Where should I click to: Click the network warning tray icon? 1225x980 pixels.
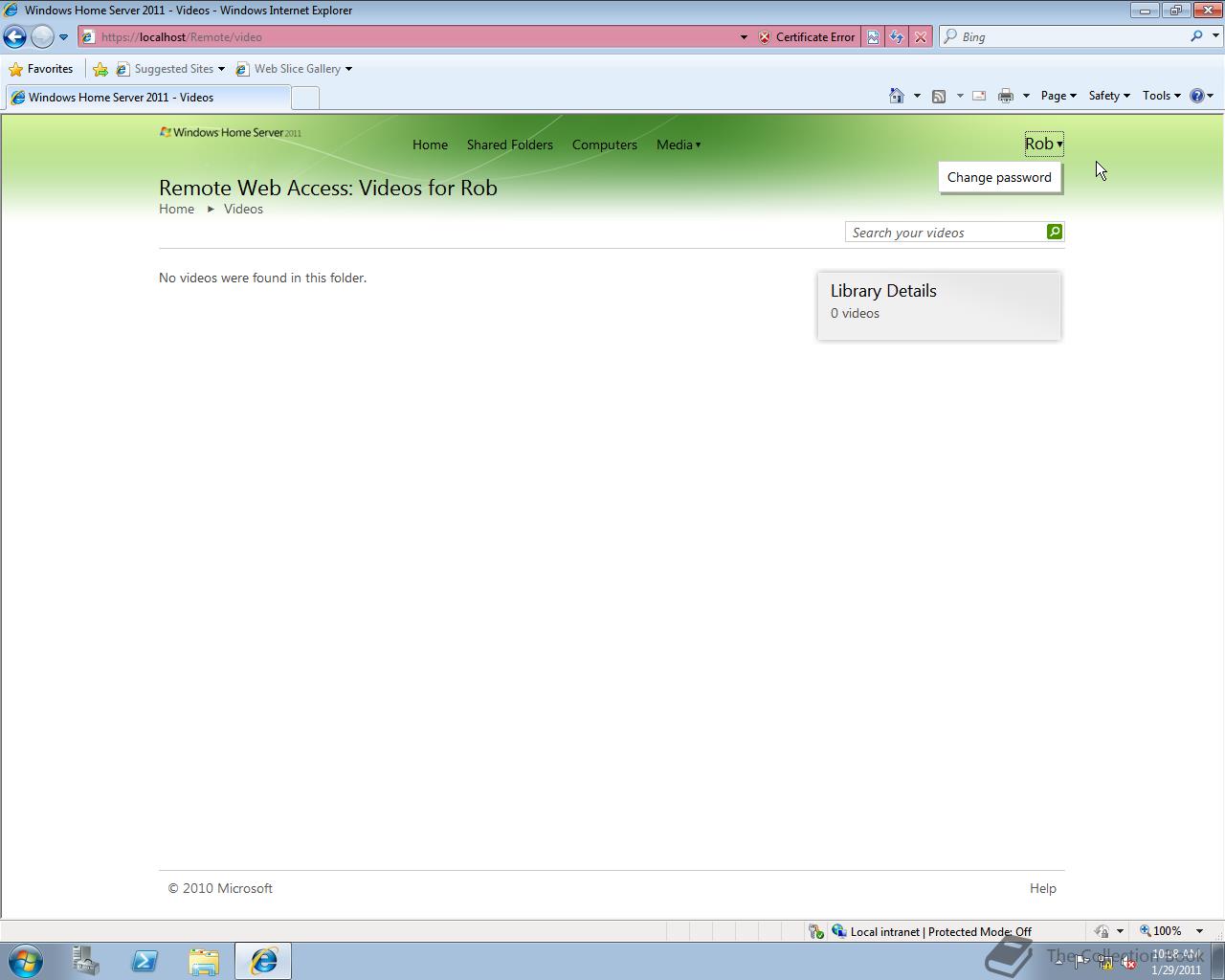[1105, 963]
